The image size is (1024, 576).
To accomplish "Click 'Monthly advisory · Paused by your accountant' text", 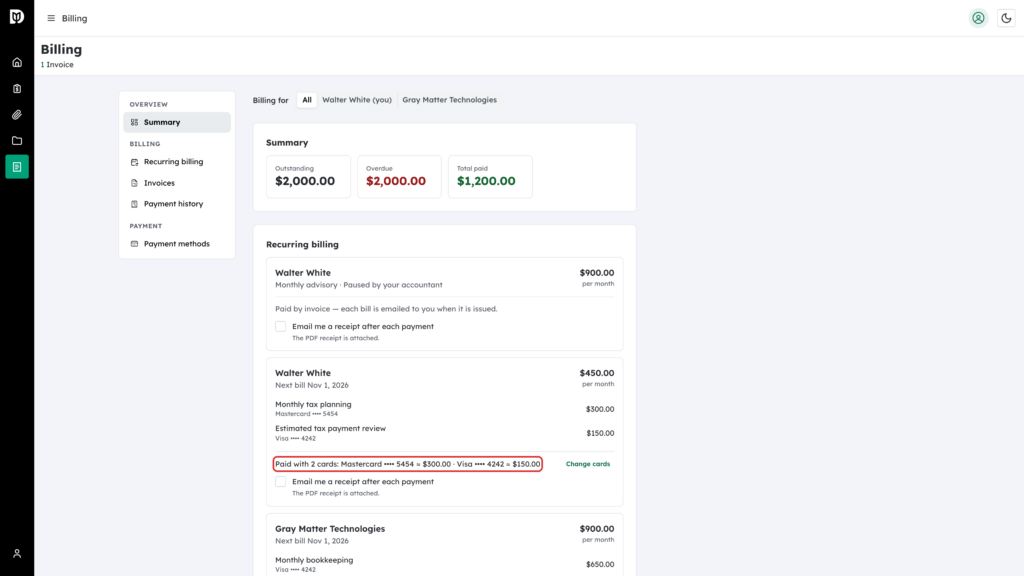I will pos(359,285).
